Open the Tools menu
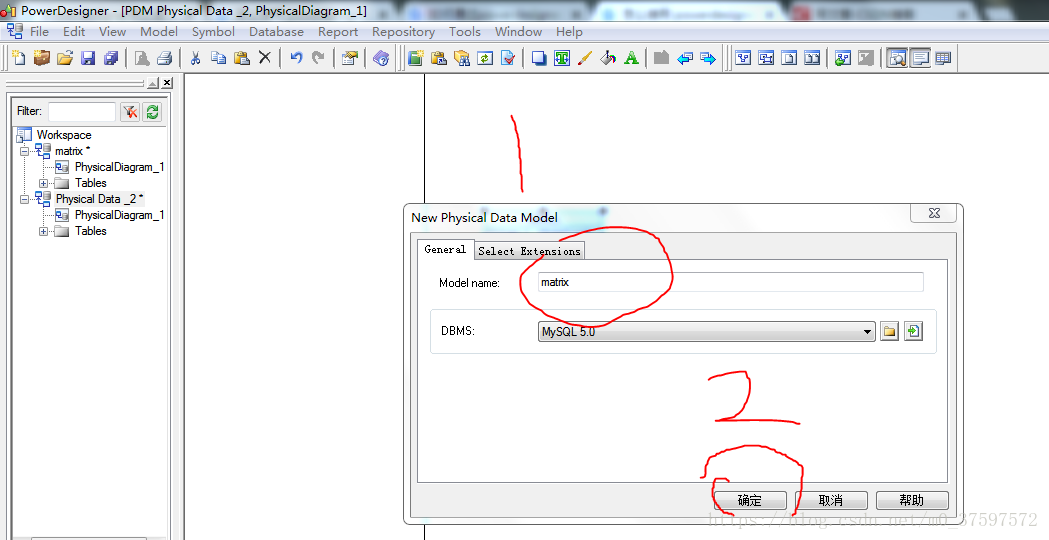 [464, 31]
